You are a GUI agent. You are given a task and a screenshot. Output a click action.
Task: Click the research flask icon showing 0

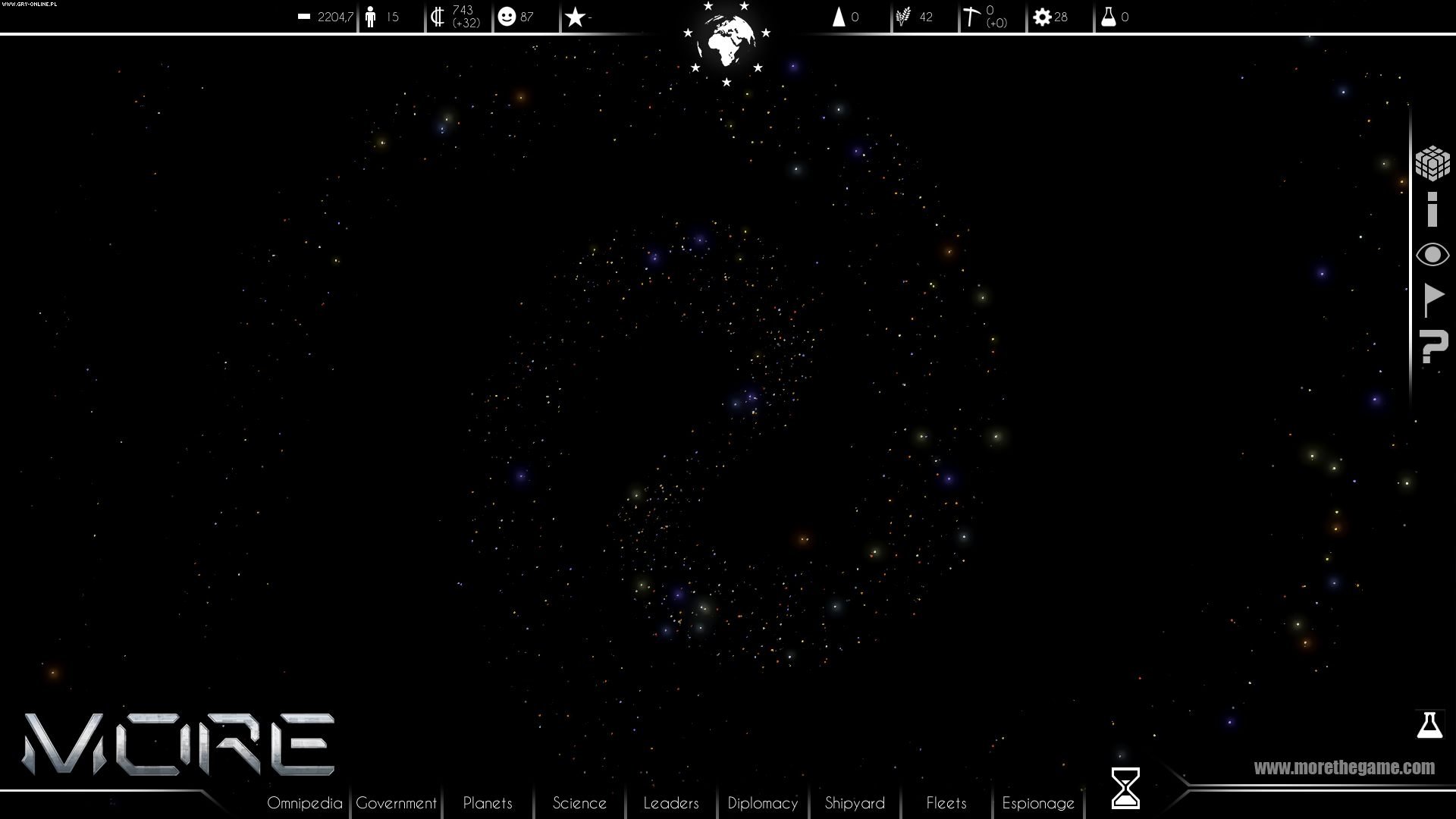pyautogui.click(x=1109, y=17)
